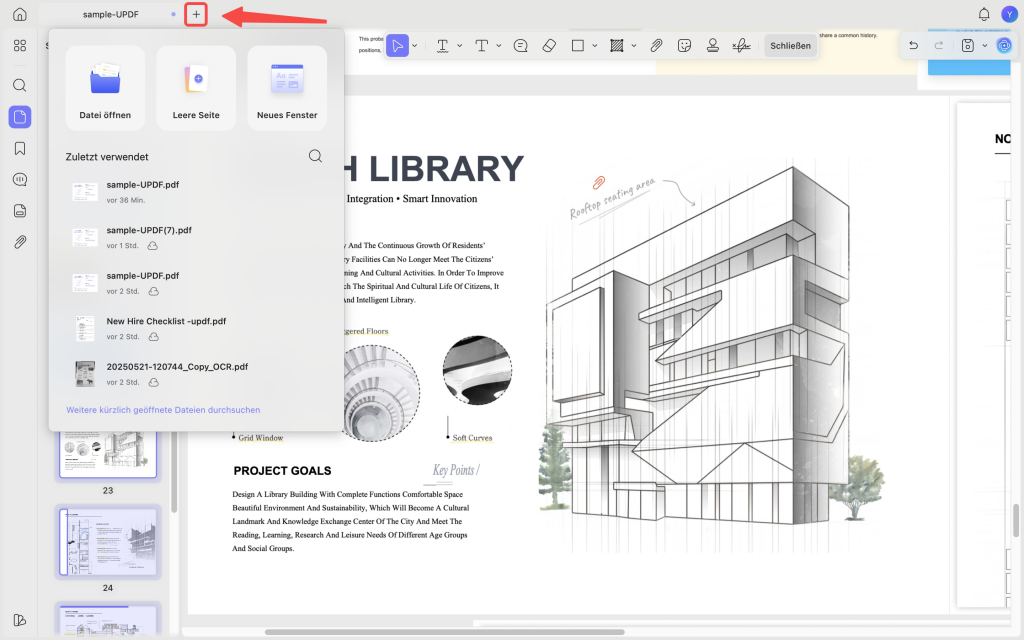
Task: Open the signature tool
Action: point(741,46)
